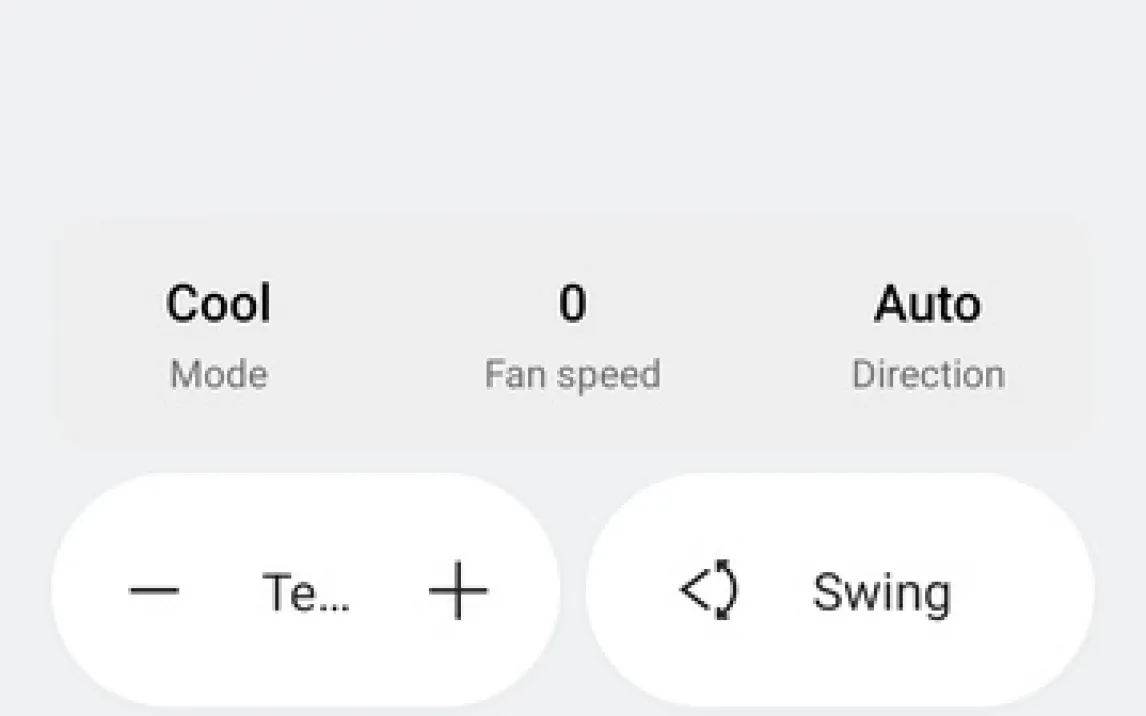The width and height of the screenshot is (1146, 716).
Task: Increase temperature with the plus icon
Action: point(458,591)
